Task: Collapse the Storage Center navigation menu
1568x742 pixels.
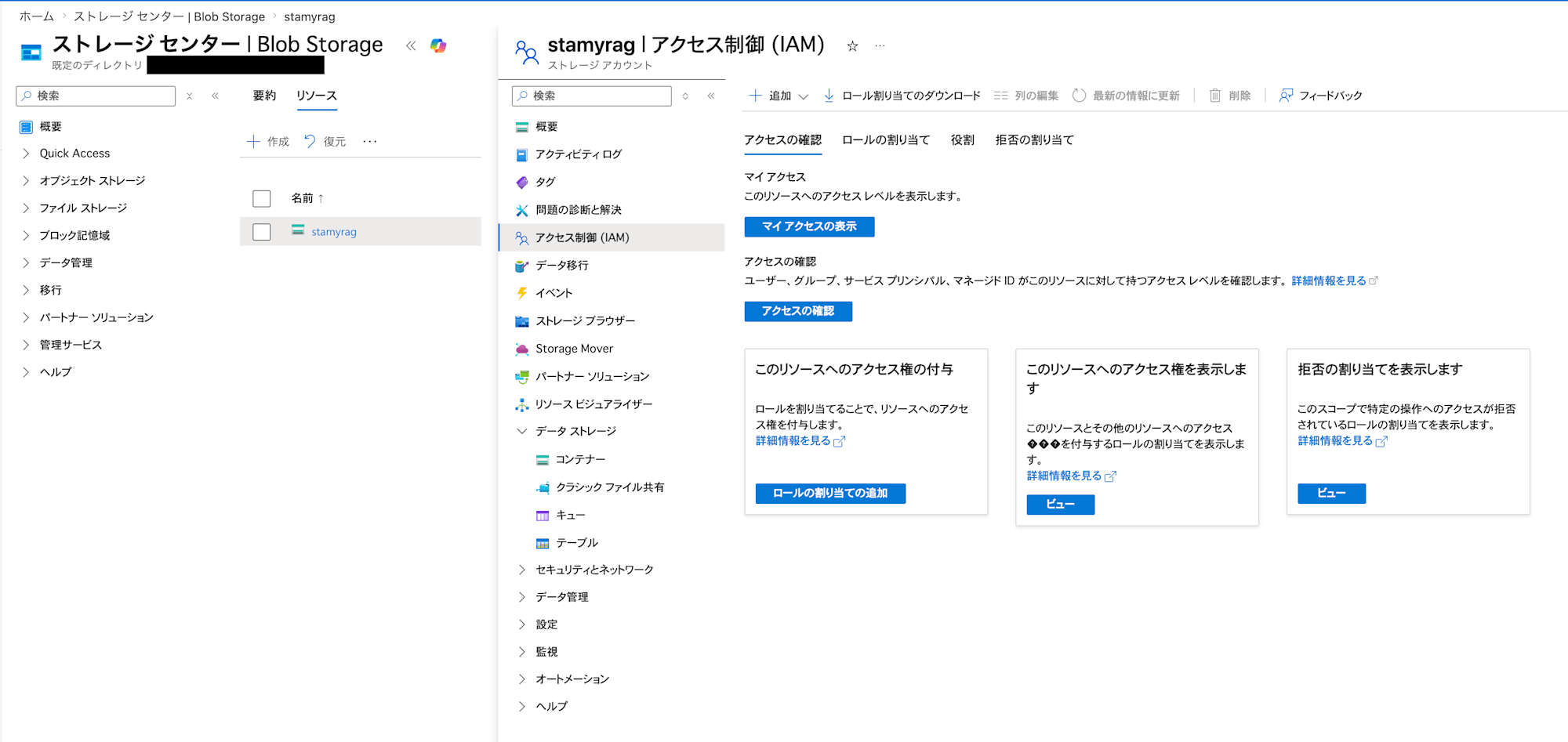Action: (215, 96)
